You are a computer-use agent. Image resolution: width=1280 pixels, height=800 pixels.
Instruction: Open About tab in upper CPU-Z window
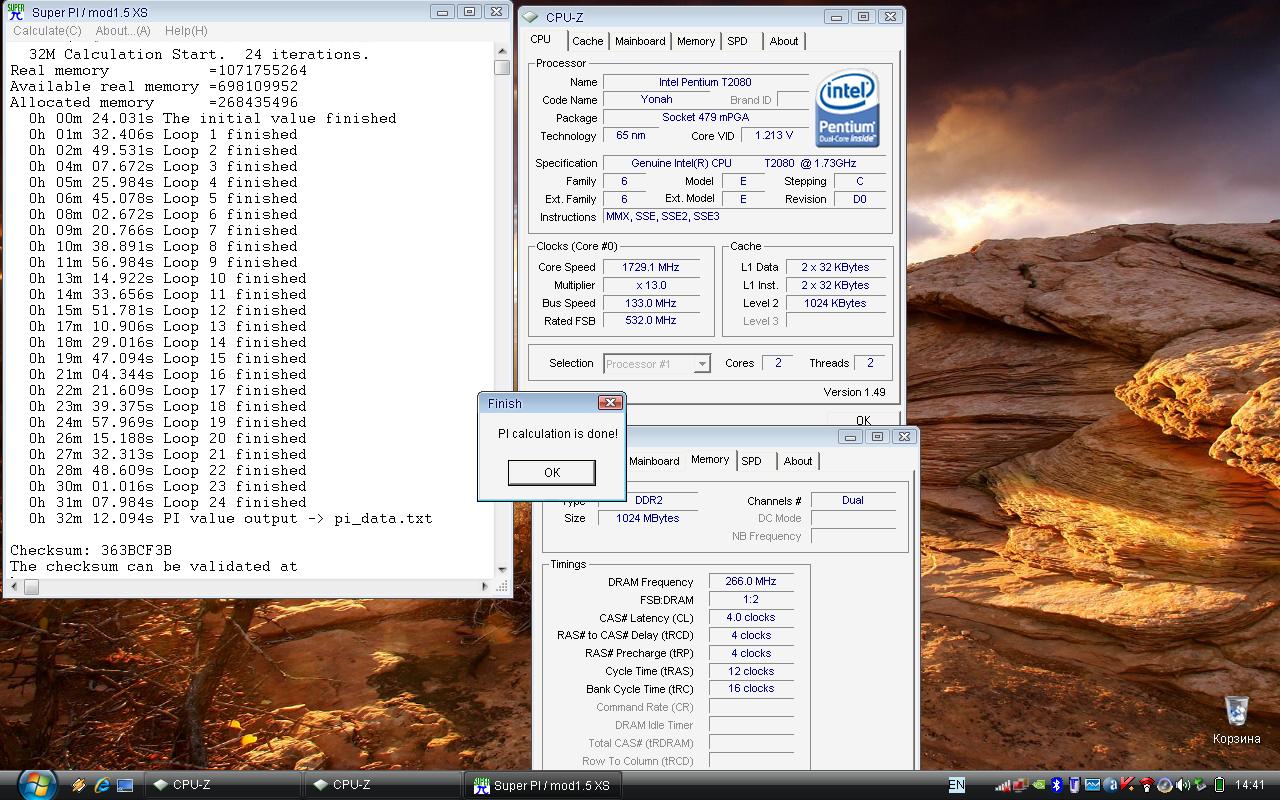click(784, 41)
